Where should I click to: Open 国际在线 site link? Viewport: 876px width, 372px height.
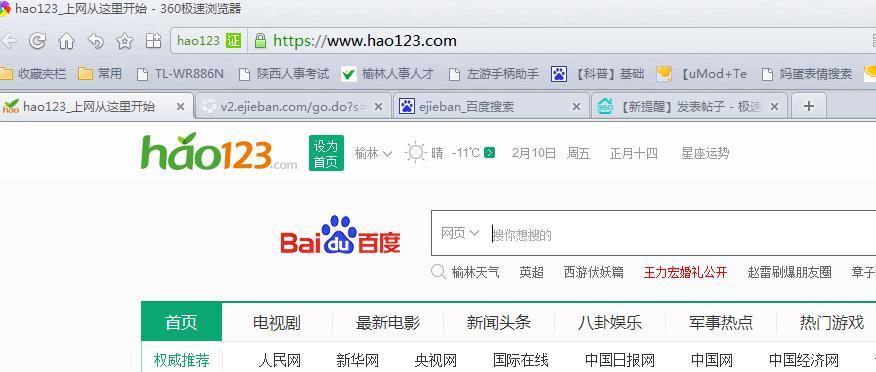point(521,360)
